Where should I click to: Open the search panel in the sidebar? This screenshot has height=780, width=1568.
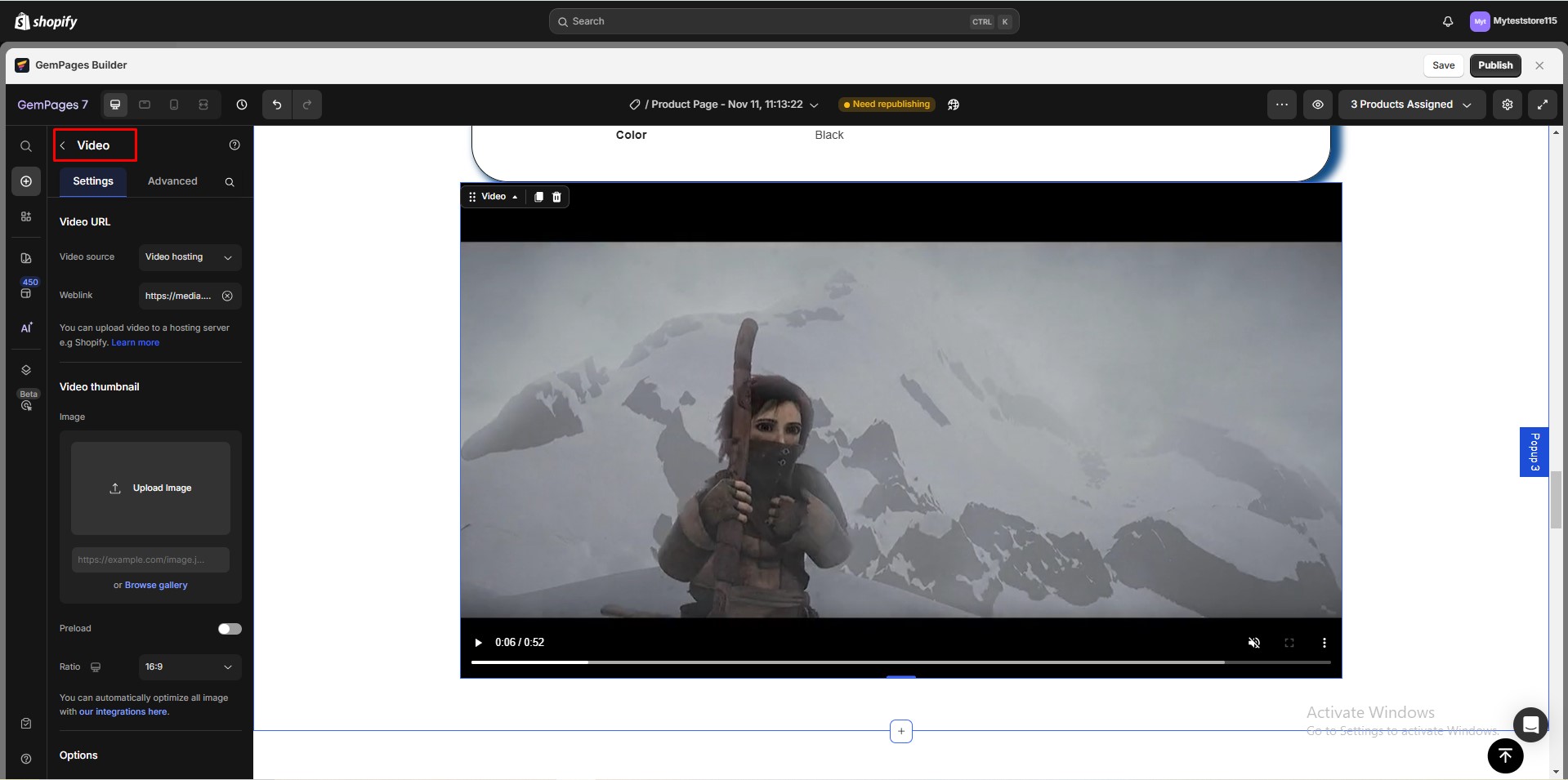(x=25, y=145)
